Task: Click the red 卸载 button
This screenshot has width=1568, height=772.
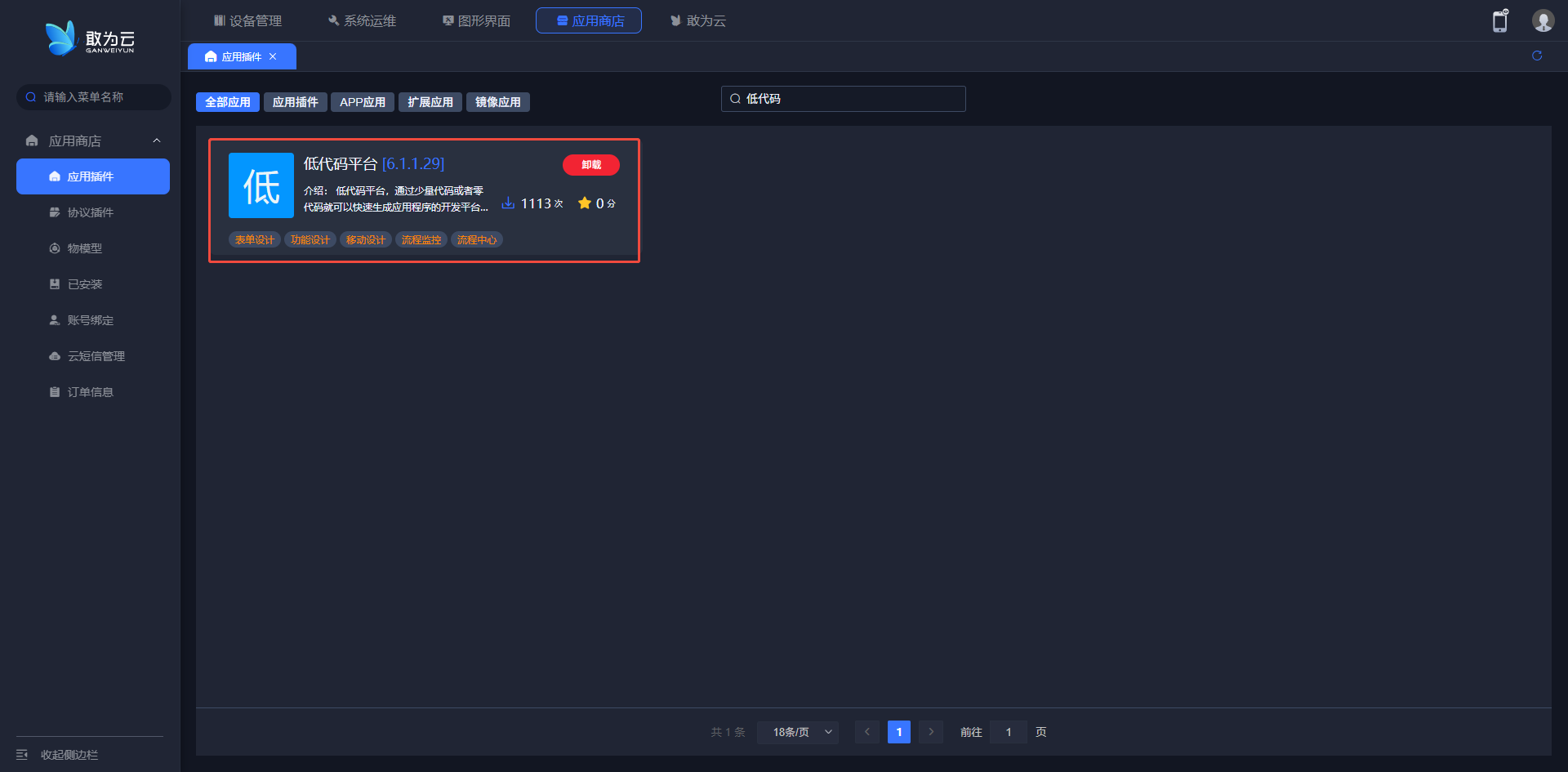Action: [591, 165]
